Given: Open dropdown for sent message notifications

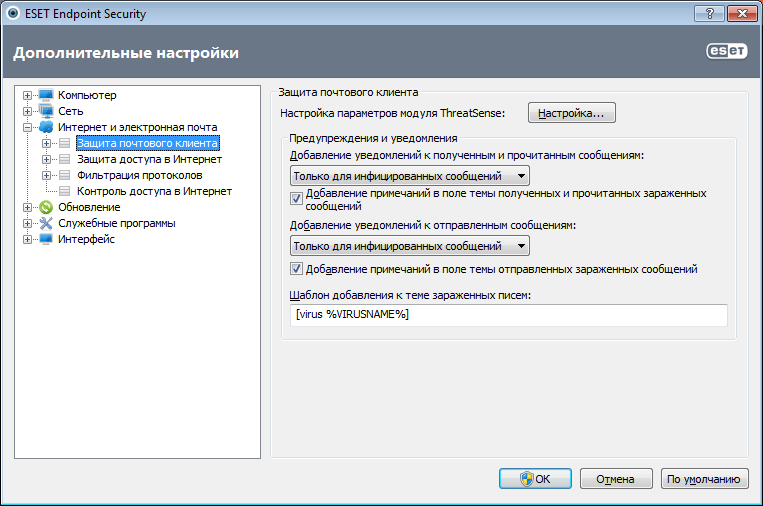Looking at the screenshot, I should pos(410,246).
